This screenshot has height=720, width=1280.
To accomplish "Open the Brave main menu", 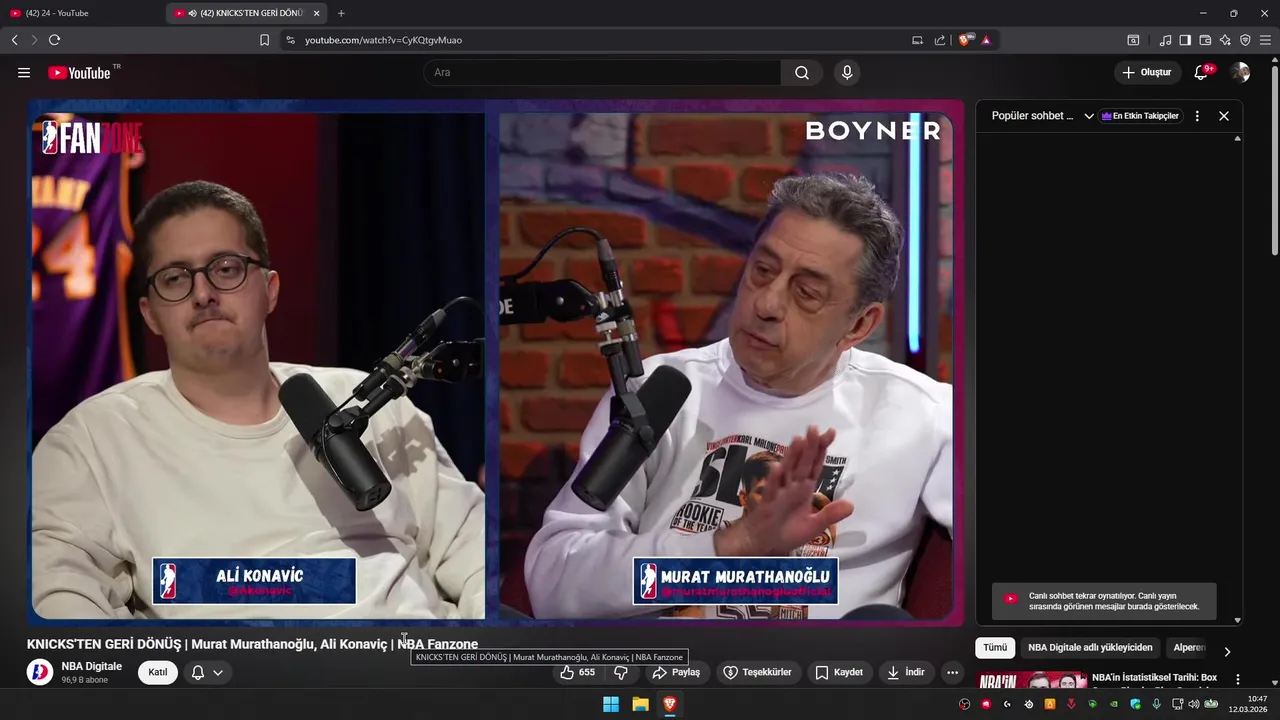I will coord(1265,40).
